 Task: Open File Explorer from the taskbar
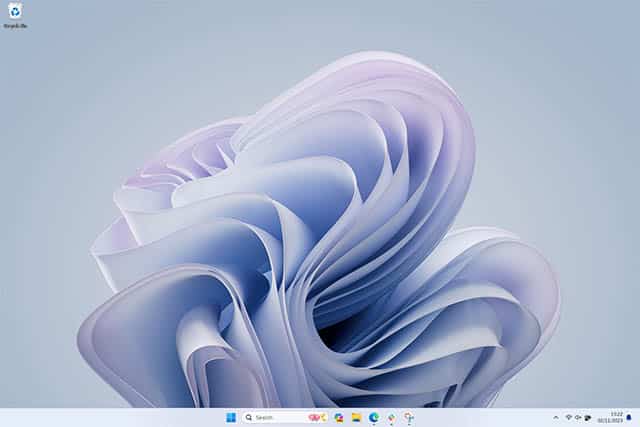pos(356,417)
